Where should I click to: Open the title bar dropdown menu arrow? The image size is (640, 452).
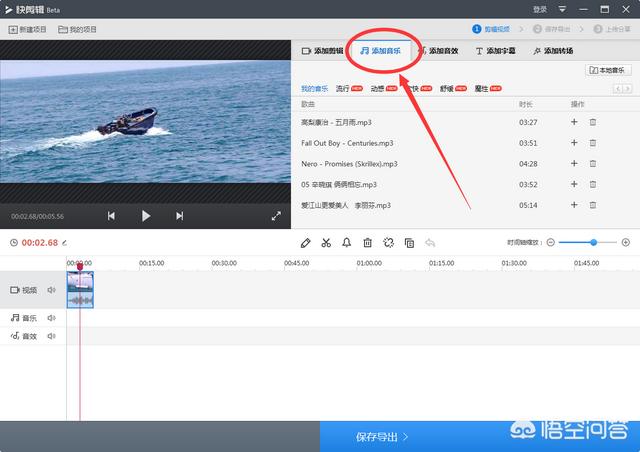coord(562,9)
